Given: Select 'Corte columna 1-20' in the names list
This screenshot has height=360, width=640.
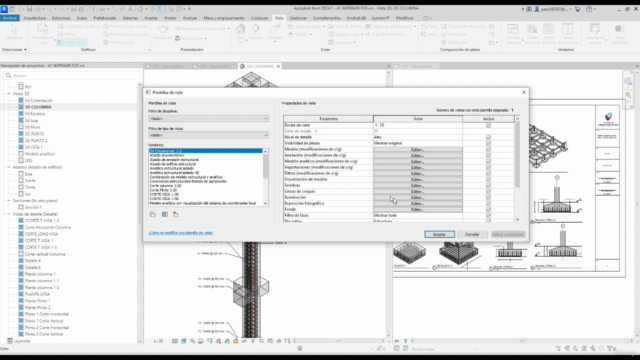Looking at the screenshot, I should pyautogui.click(x=165, y=186).
